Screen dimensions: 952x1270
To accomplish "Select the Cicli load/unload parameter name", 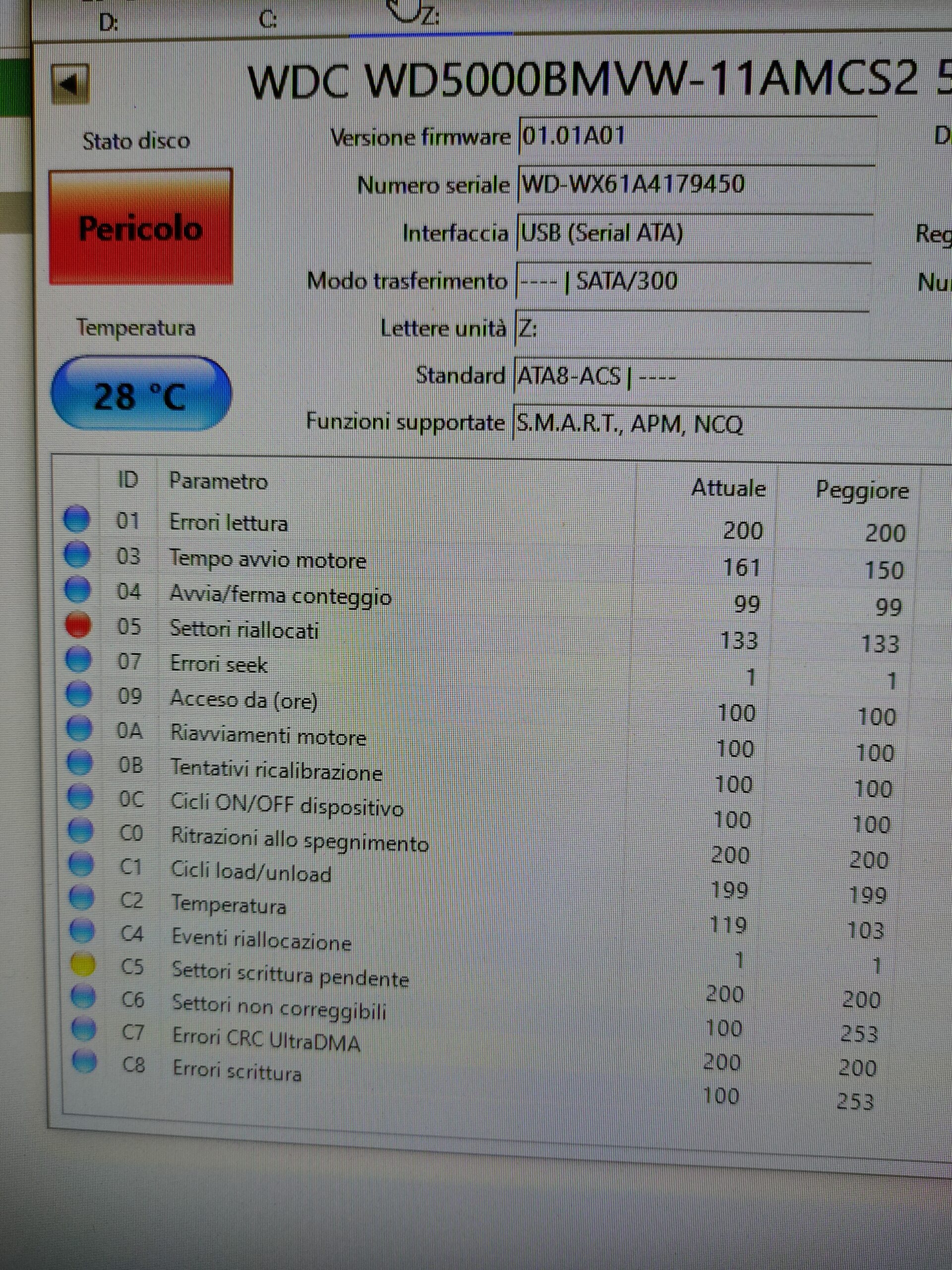I will [251, 873].
